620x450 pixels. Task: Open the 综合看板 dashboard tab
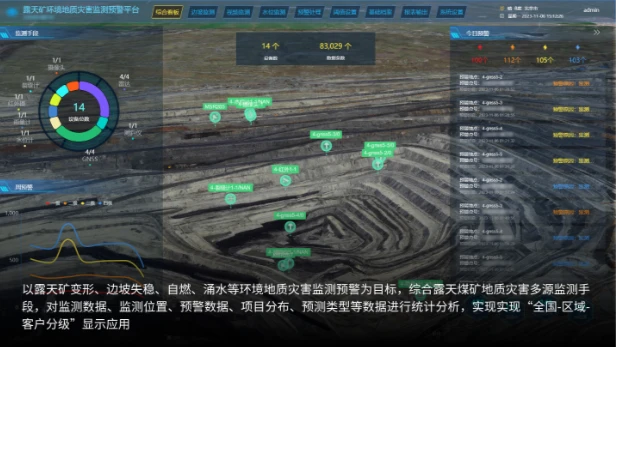click(168, 12)
